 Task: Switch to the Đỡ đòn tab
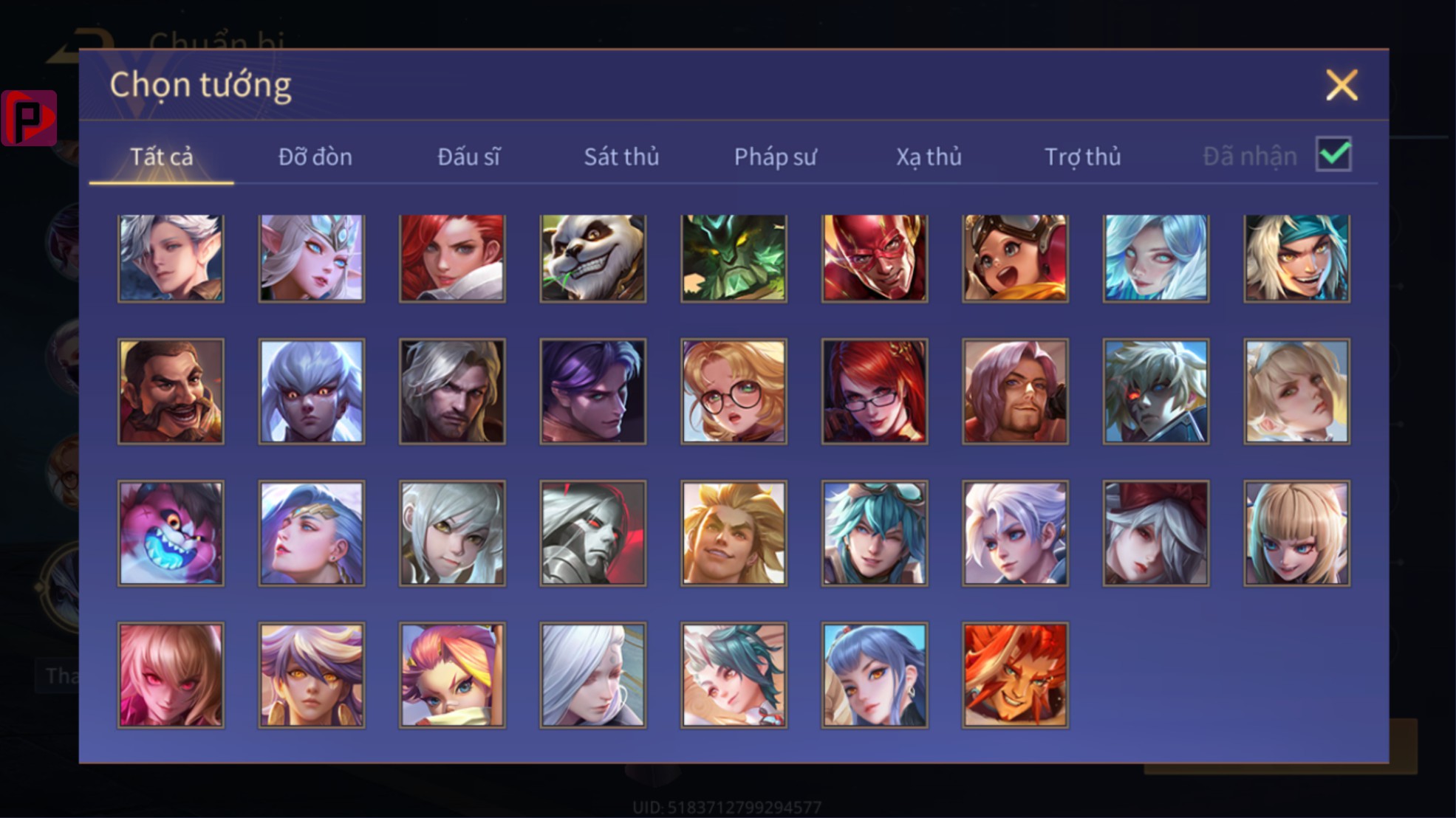point(315,157)
